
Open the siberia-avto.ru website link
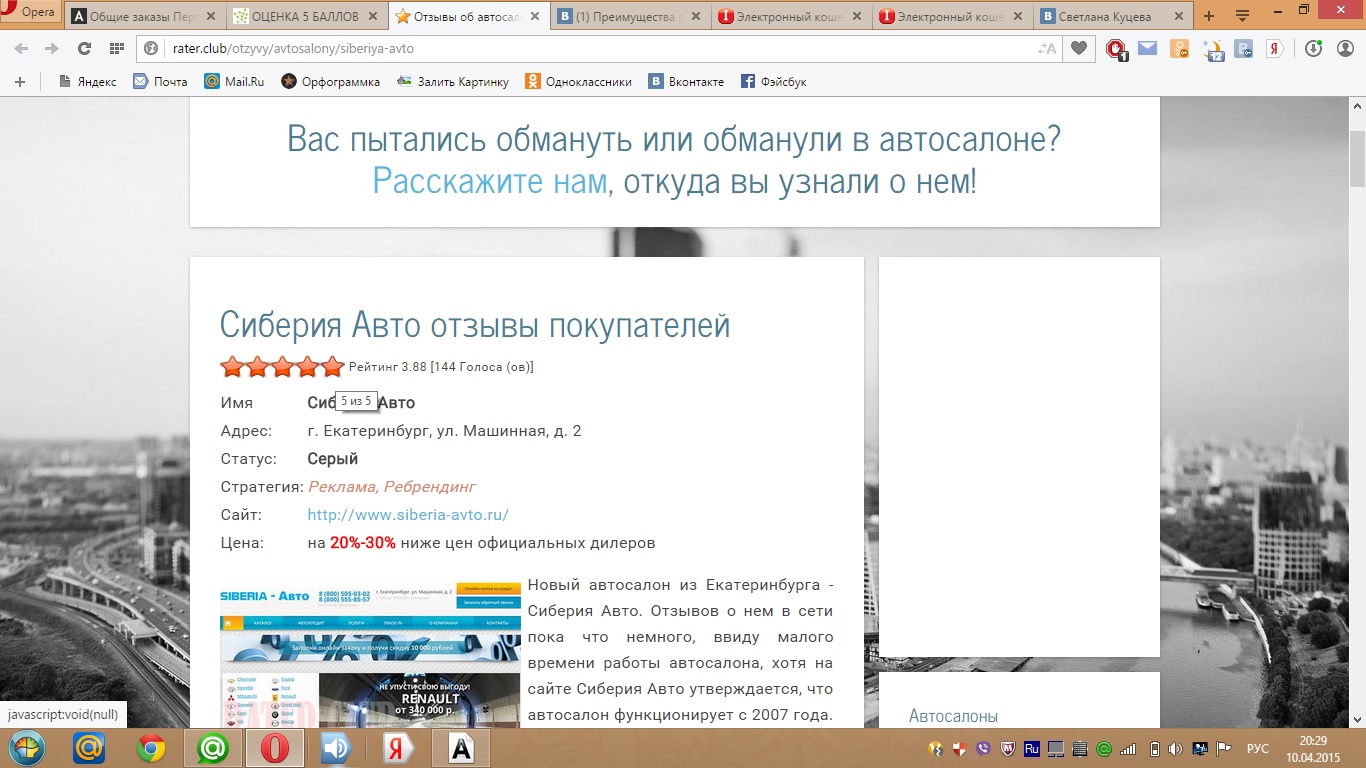point(408,515)
